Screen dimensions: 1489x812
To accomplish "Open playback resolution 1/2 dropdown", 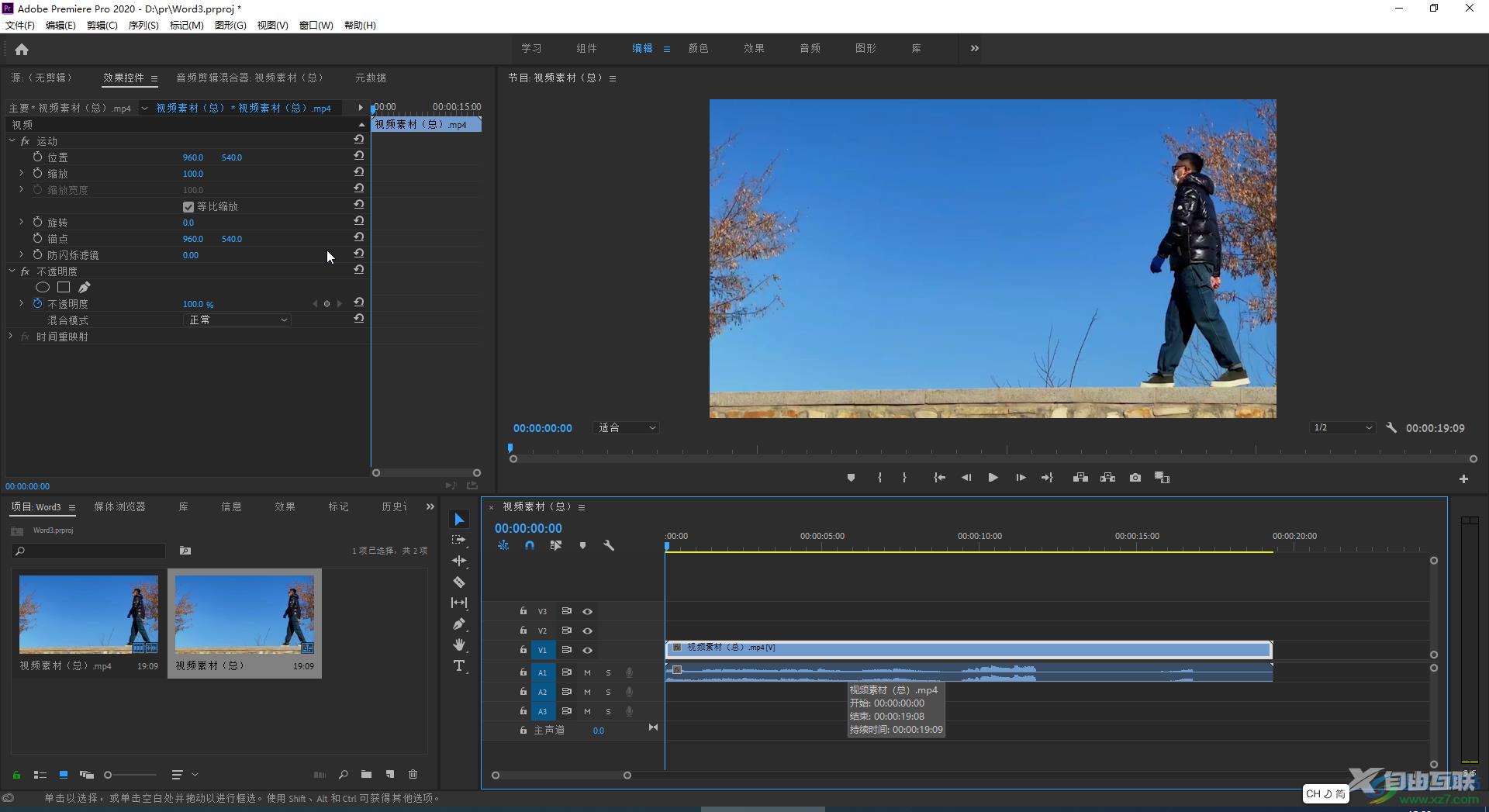I will (x=1342, y=427).
